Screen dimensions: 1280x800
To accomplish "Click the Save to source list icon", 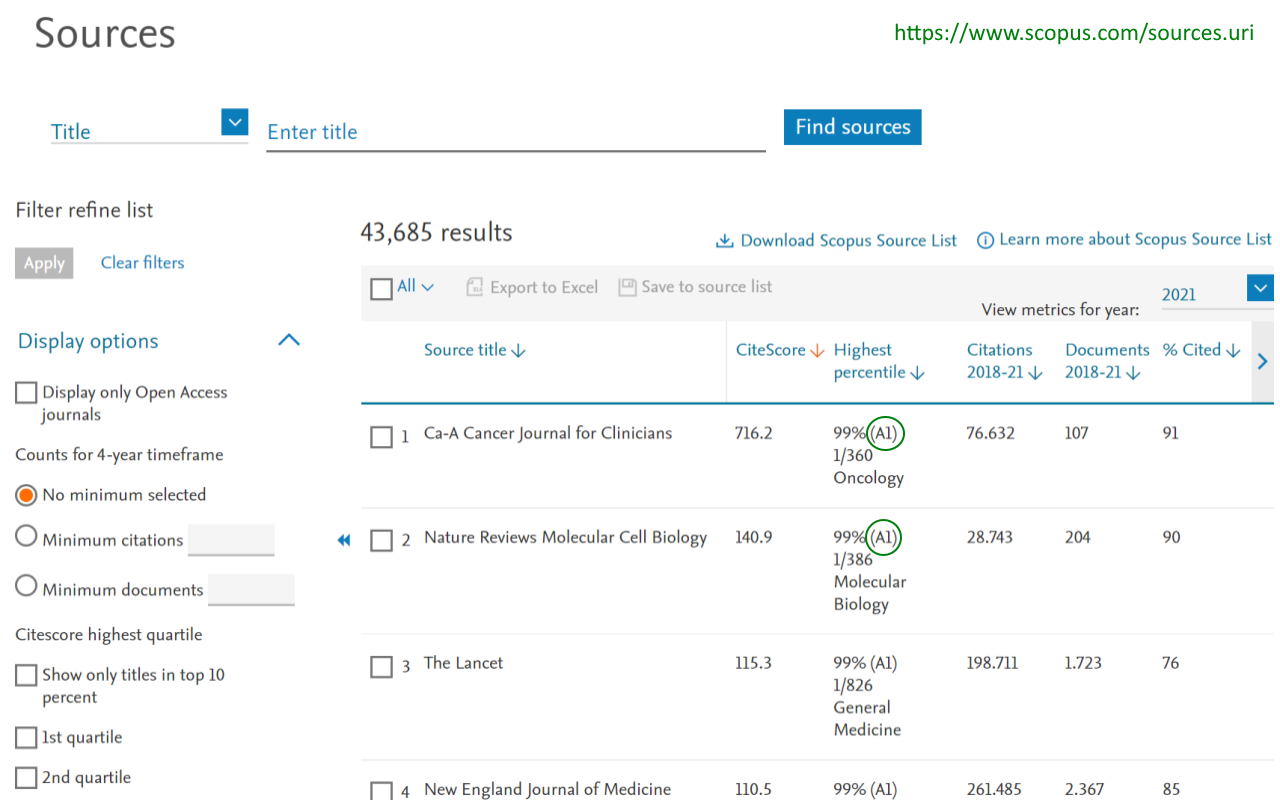I will point(627,288).
